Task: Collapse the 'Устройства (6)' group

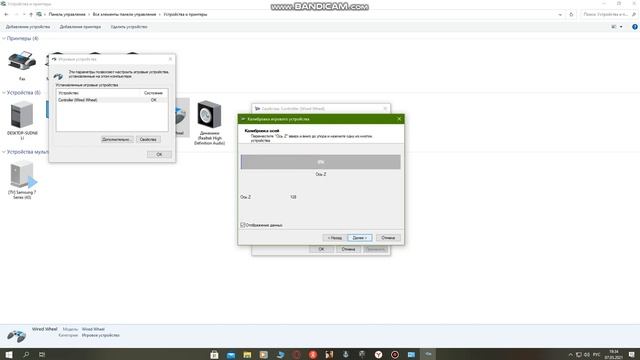Action: pos(4,93)
